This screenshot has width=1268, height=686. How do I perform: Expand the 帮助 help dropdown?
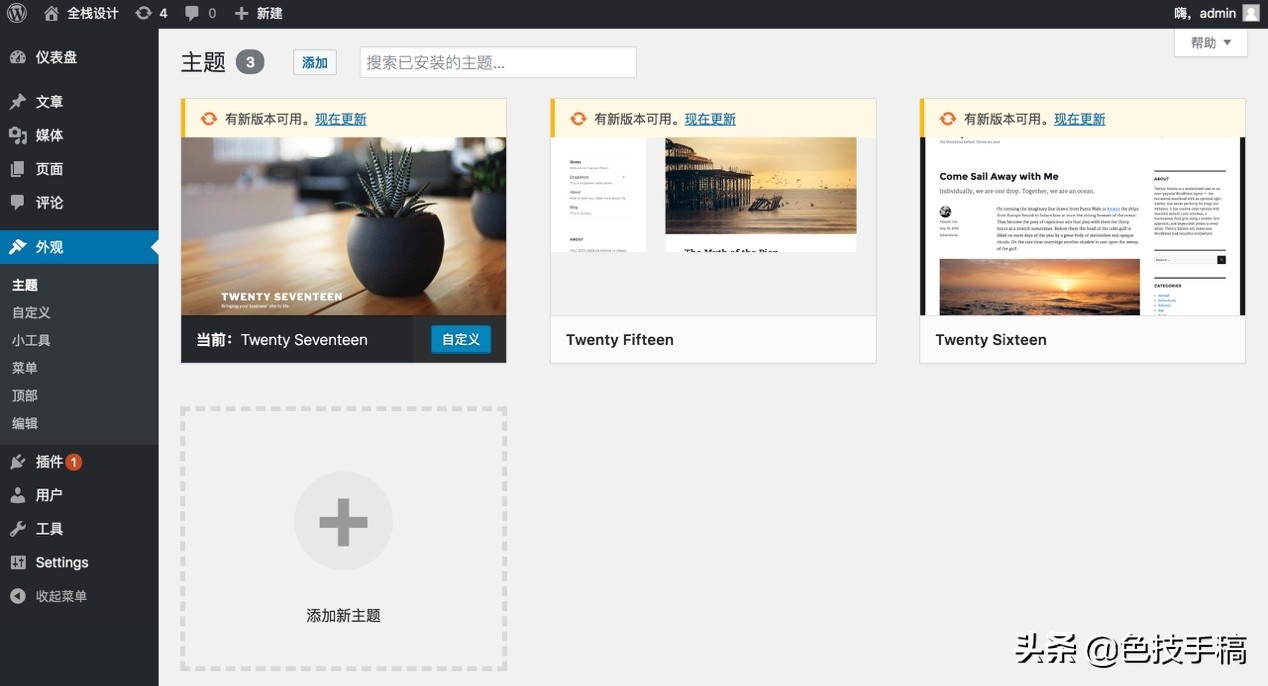click(1211, 43)
